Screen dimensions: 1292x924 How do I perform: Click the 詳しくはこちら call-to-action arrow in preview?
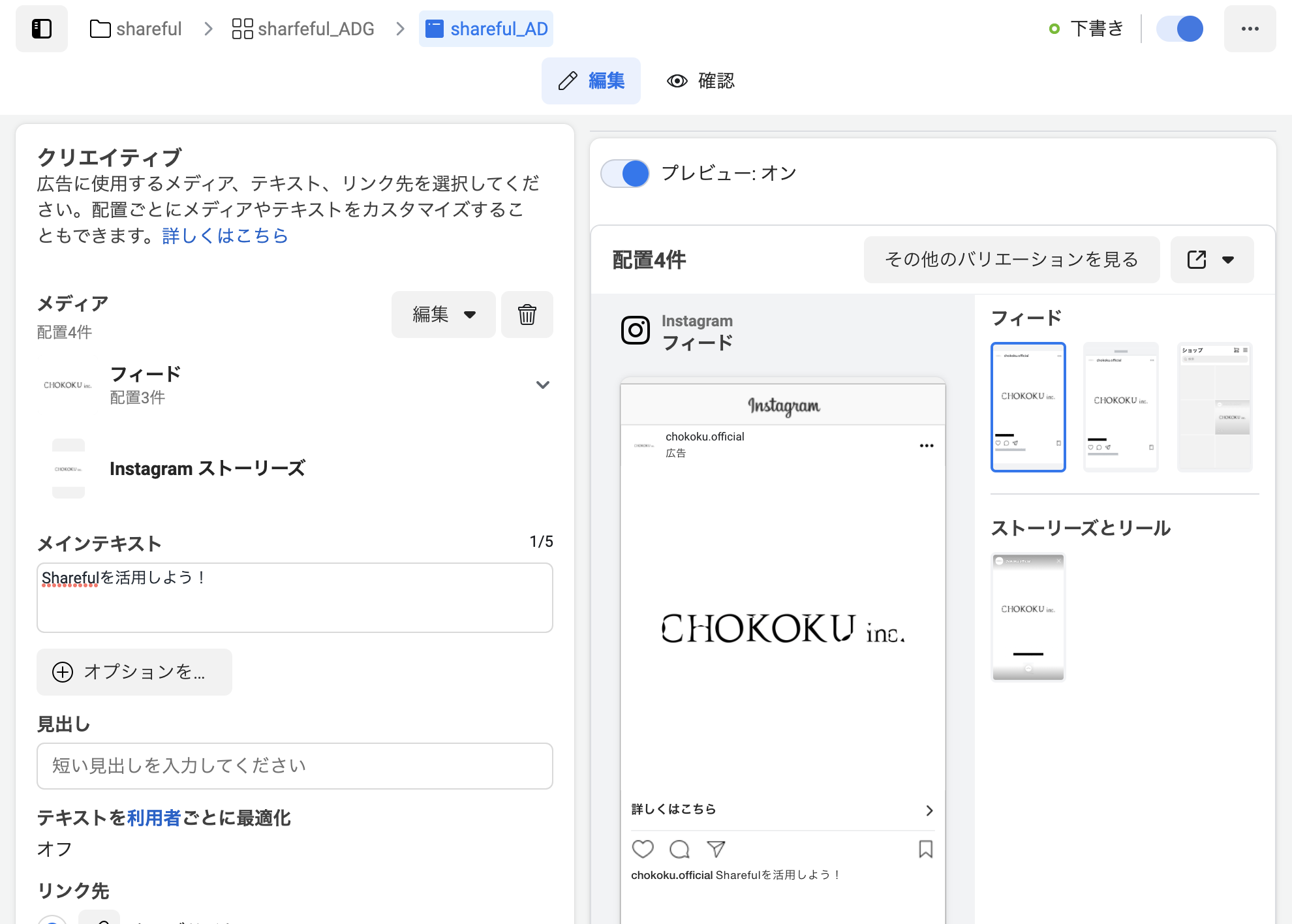(929, 810)
